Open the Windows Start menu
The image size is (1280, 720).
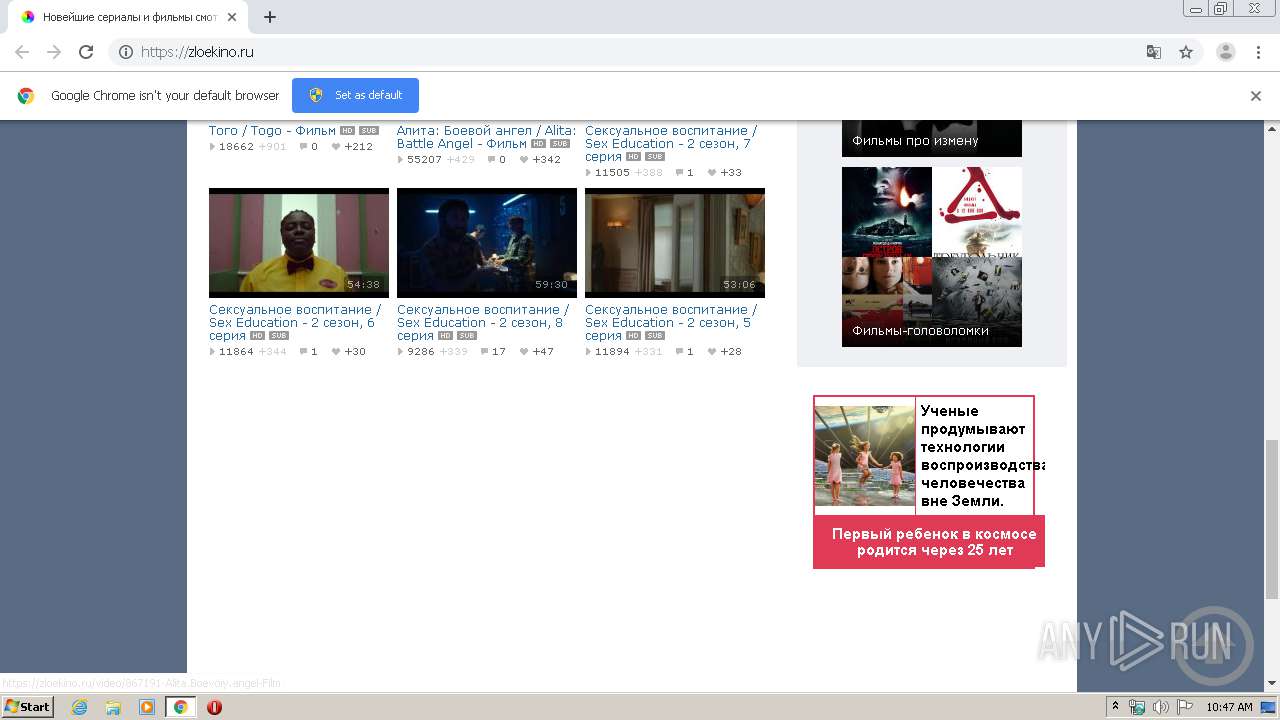pos(27,707)
